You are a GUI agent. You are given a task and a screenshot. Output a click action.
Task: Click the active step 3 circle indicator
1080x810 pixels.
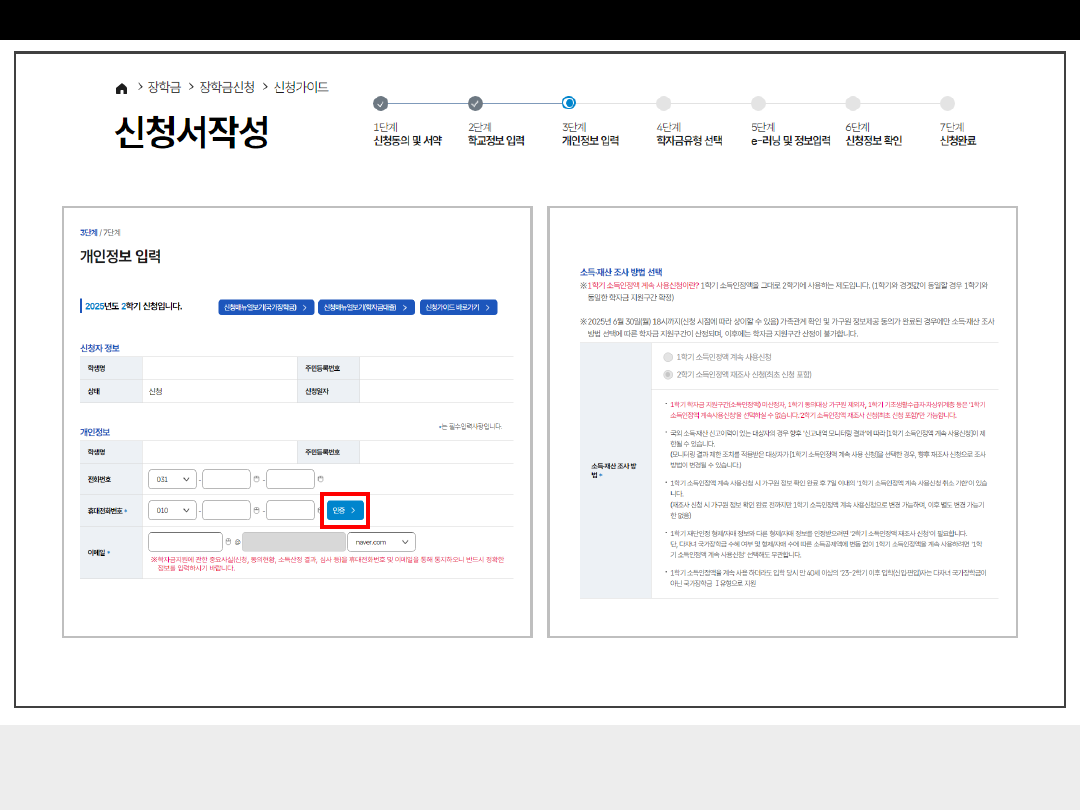(569, 103)
